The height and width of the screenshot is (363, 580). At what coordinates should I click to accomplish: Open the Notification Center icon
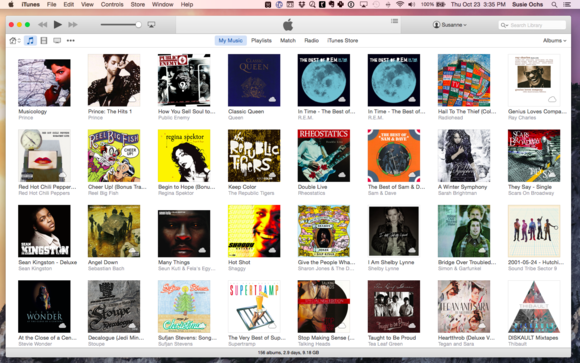click(x=567, y=4)
